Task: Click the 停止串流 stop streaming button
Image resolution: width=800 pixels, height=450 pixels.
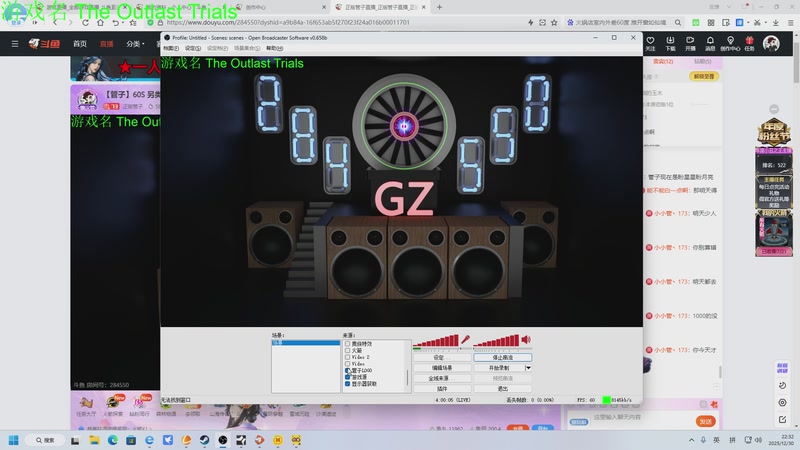Action: tap(503, 358)
